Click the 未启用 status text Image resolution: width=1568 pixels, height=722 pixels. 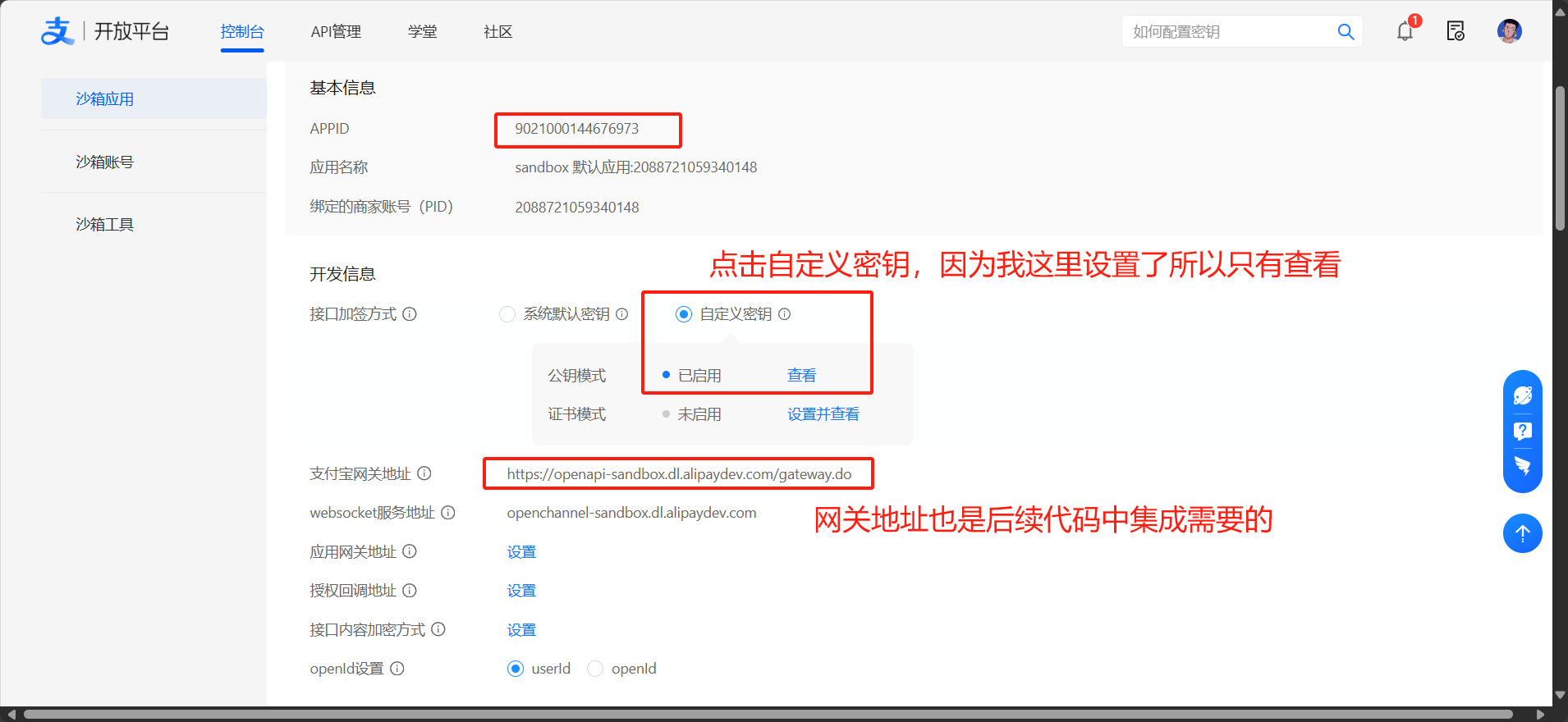coord(699,414)
